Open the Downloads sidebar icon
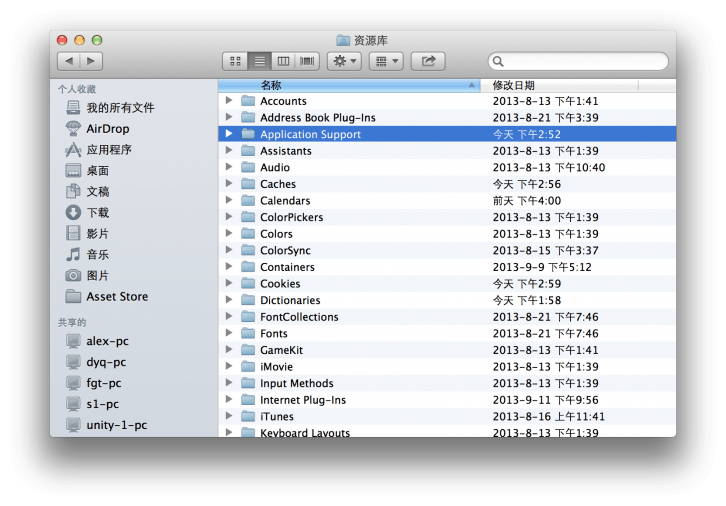The width and height of the screenshot is (726, 506). 73,213
